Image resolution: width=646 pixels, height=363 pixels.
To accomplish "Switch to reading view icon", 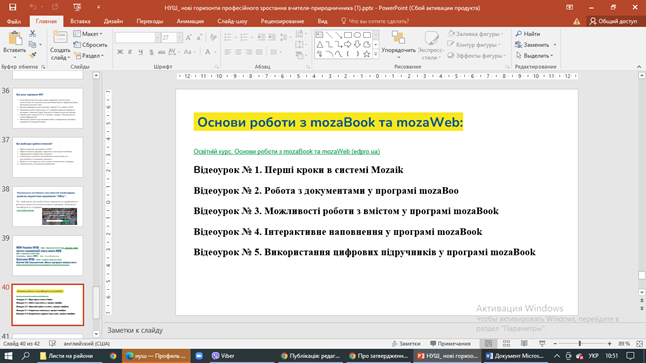I will click(524, 343).
